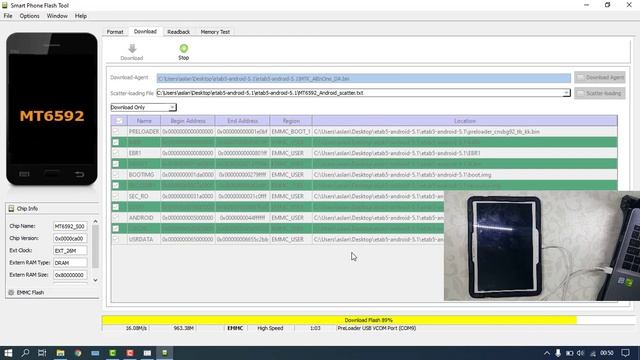Screen dimensions: 640x360
Task: Open the Help menu
Action: (81, 16)
